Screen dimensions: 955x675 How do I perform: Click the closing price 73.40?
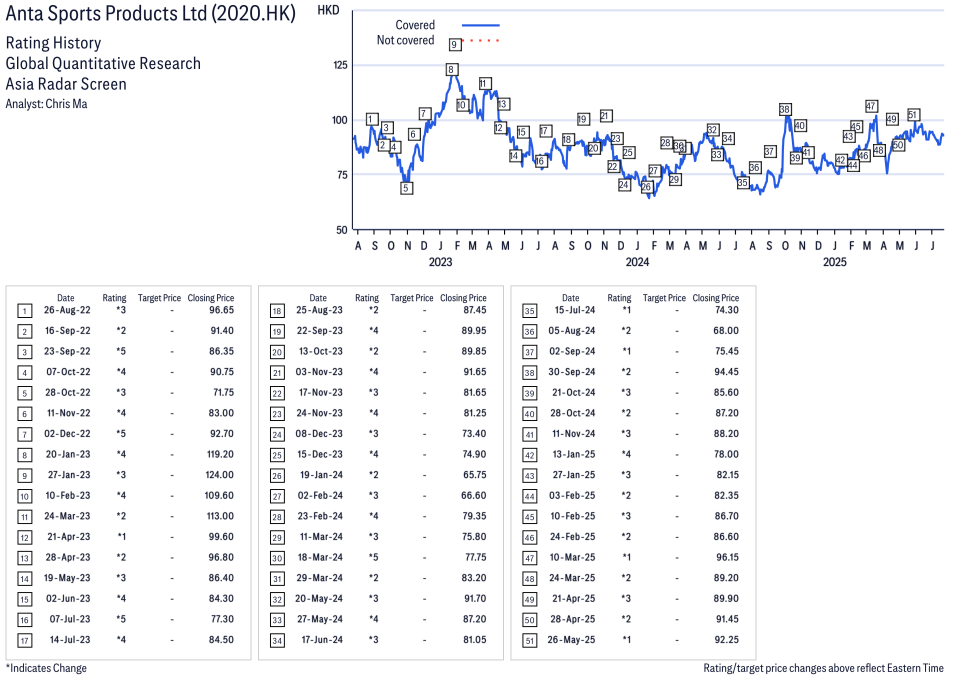tap(474, 434)
